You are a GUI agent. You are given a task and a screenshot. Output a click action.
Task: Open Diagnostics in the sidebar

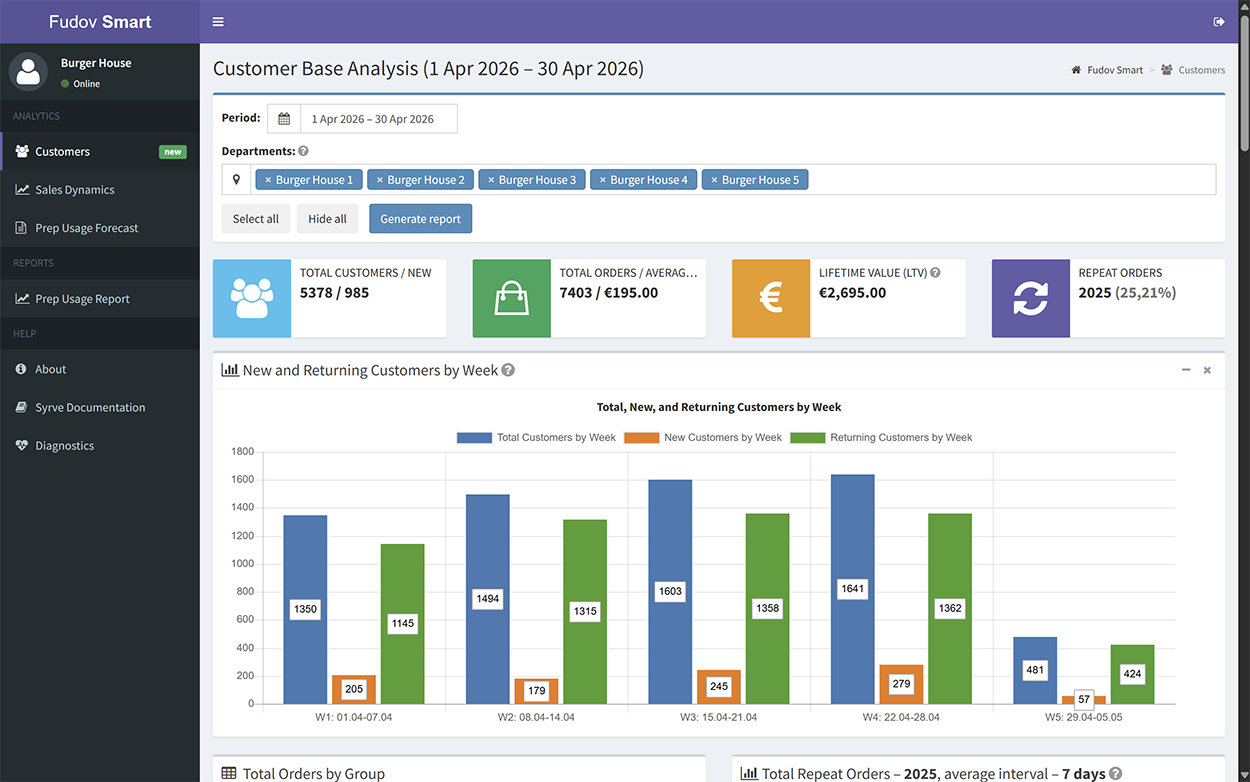pyautogui.click(x=100, y=446)
